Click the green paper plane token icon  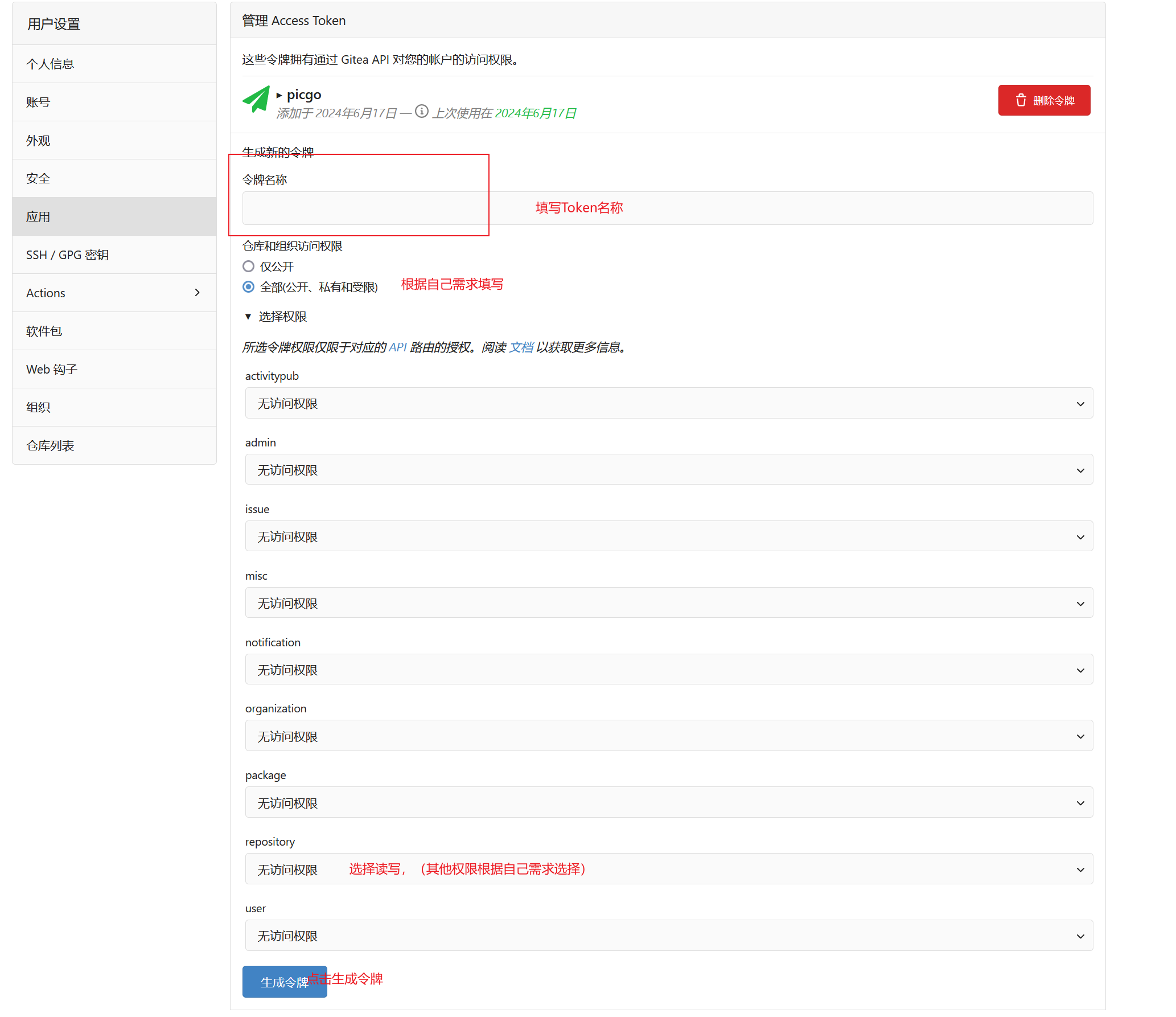[256, 100]
